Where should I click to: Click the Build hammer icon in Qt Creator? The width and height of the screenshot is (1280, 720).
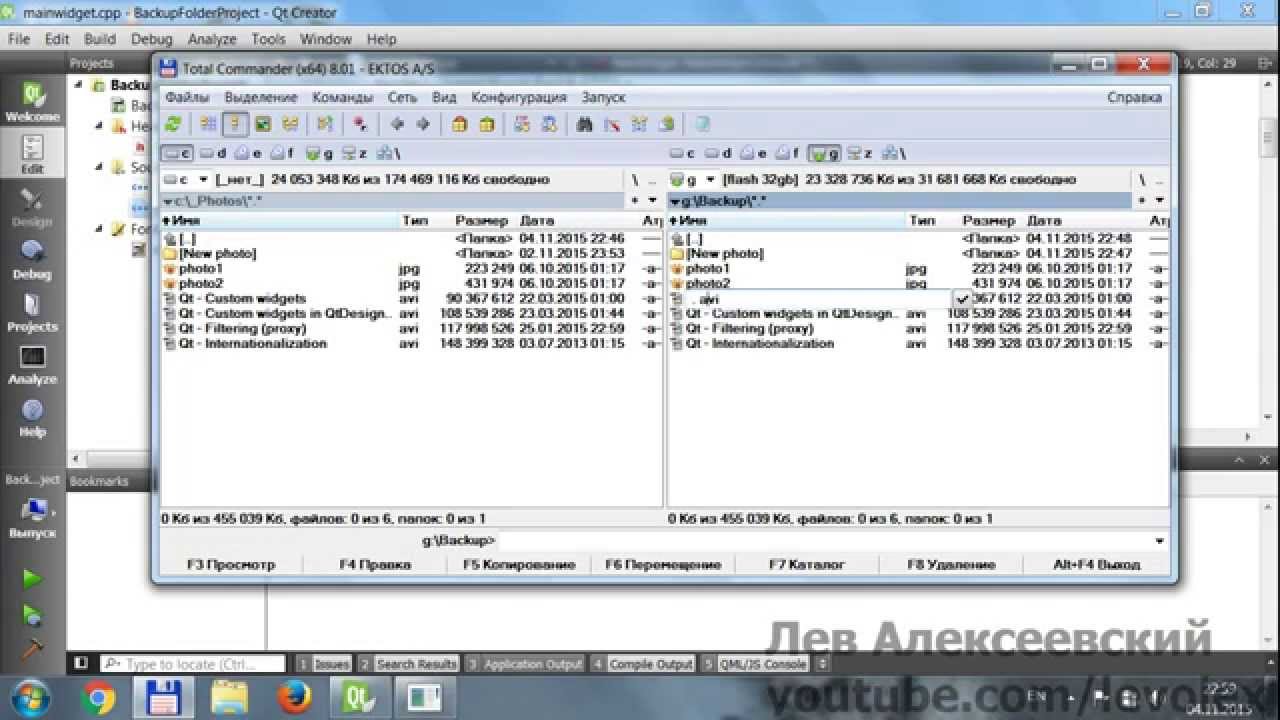coord(33,649)
